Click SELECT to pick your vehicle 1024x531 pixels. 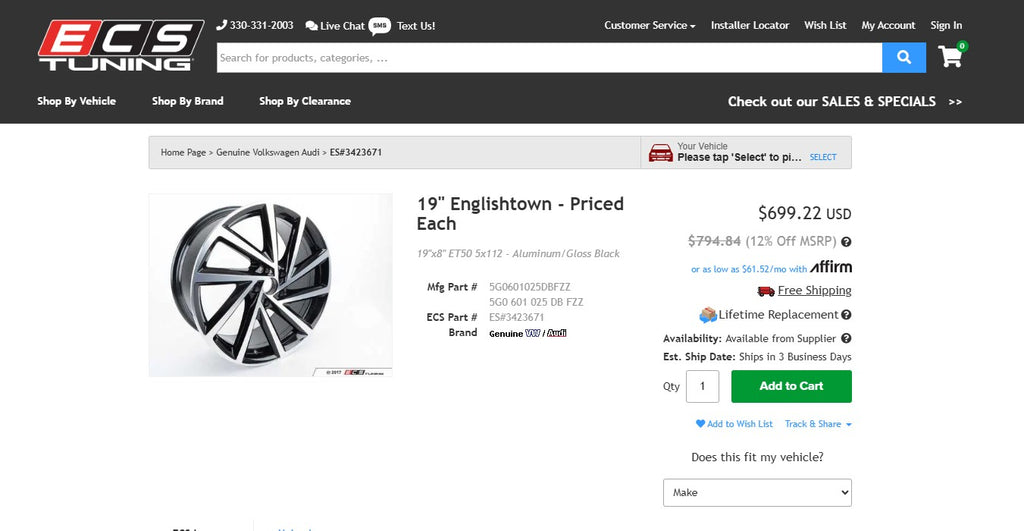pos(823,157)
